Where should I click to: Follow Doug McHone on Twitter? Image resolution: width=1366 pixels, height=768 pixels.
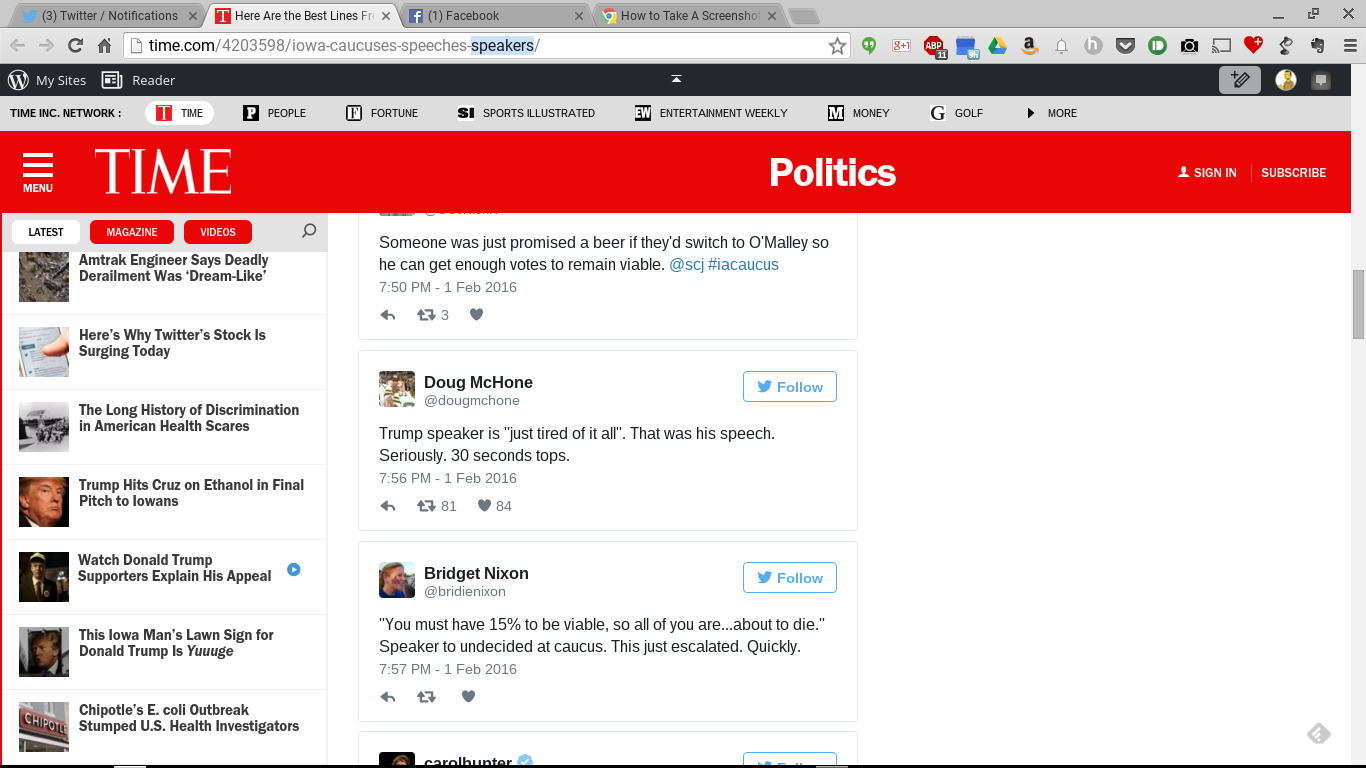[x=790, y=387]
